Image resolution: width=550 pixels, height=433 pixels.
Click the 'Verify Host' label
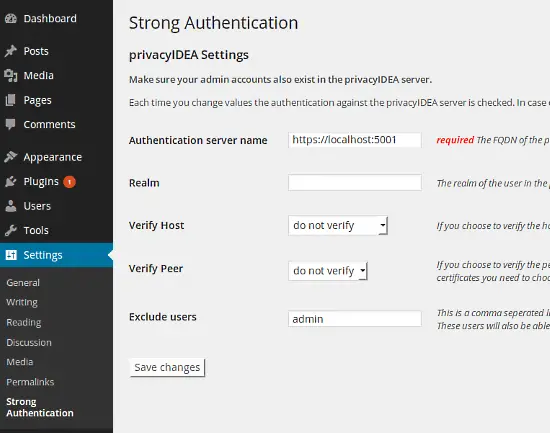[156, 225]
